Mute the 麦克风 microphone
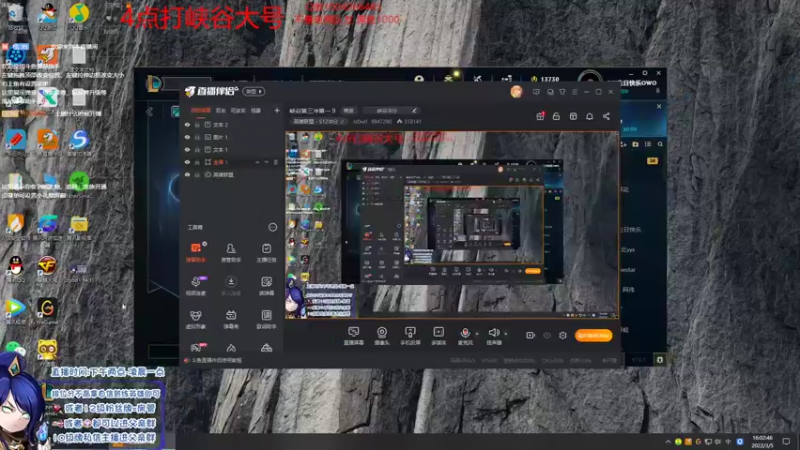Image resolution: width=800 pixels, height=450 pixels. (x=465, y=336)
